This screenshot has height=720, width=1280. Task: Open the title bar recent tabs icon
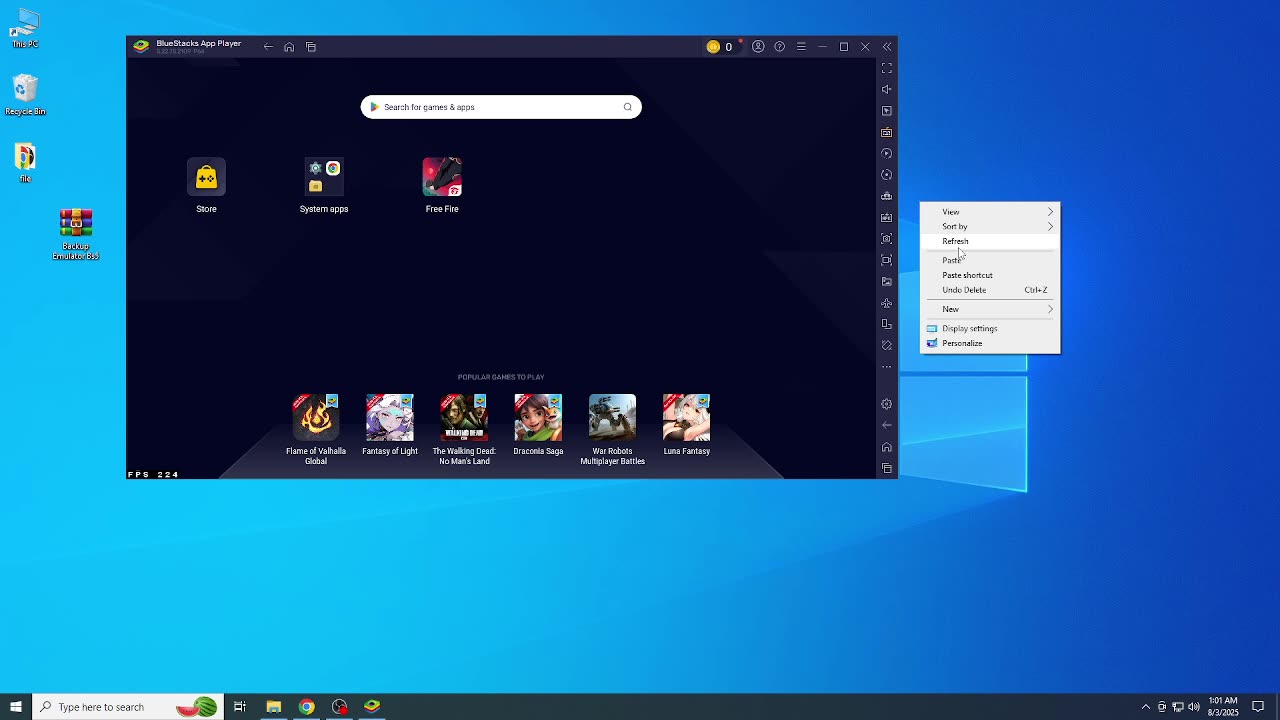click(x=311, y=47)
